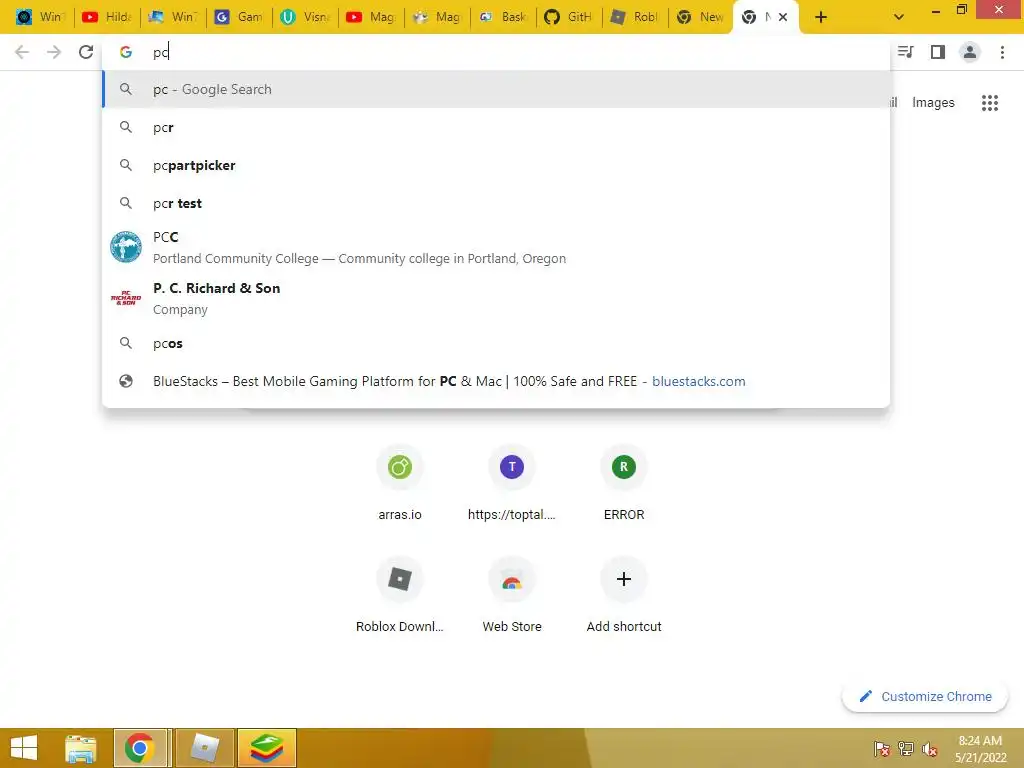Click the Chrome taskbar icon
Viewport: 1024px width, 768px height.
pyautogui.click(x=141, y=748)
